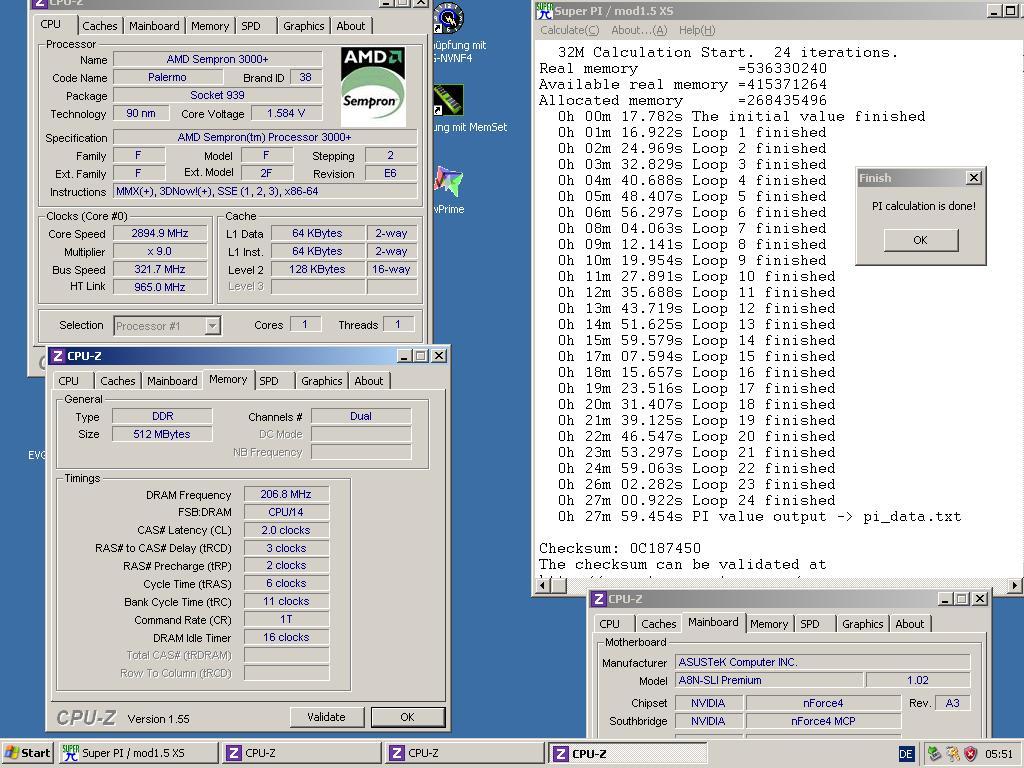Click the Bus Speed 321.7 MHz field
This screenshot has height=768, width=1024.
coord(160,269)
